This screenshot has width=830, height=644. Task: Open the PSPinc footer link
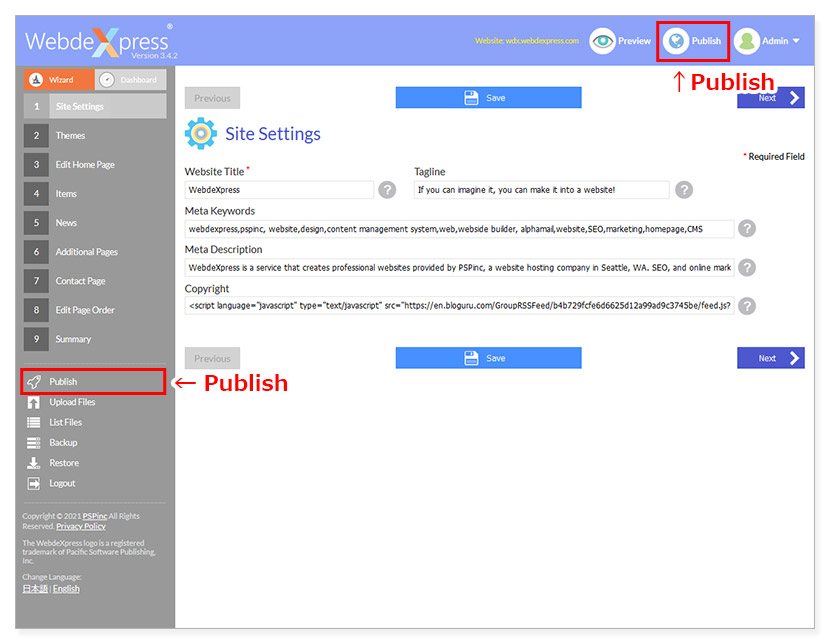(95, 516)
